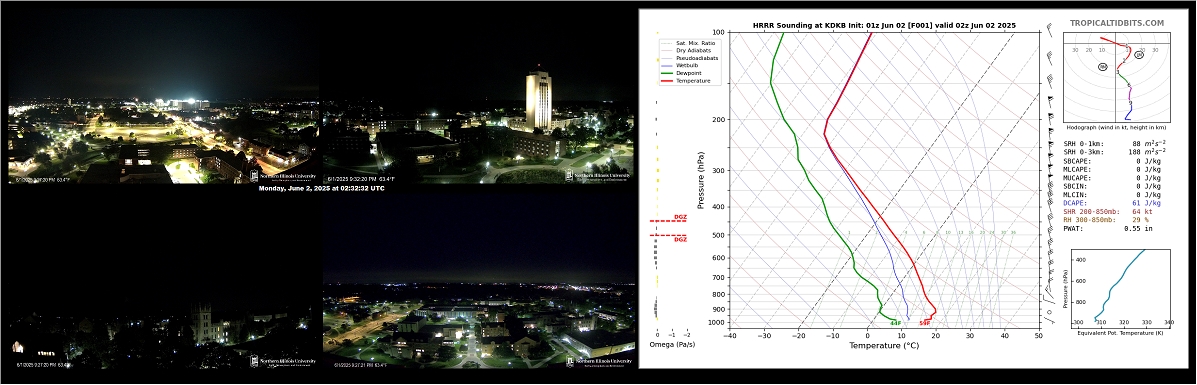
Task: Click the Northern Illinois University logo on tower cam
Action: coord(598,175)
